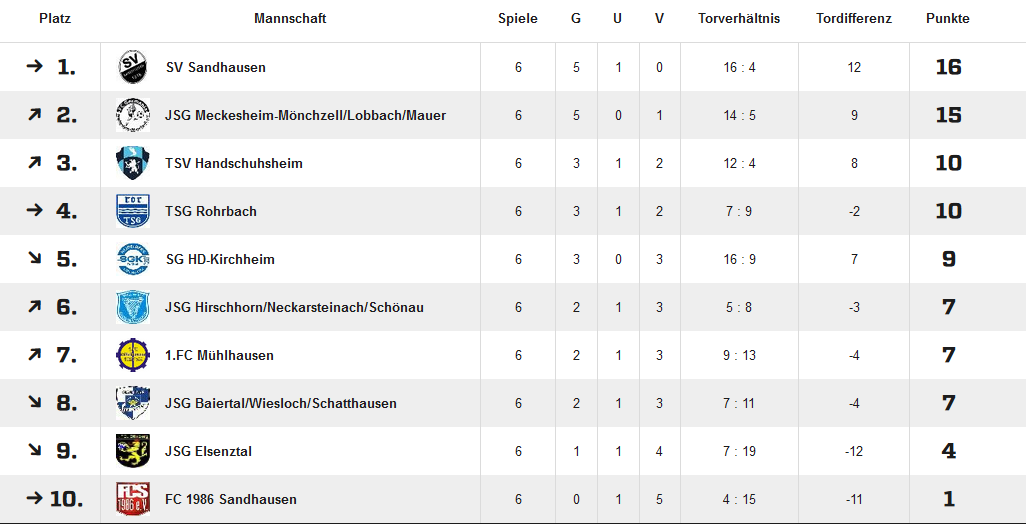Screen dimensions: 1026x524
Task: Click the JSG Hirschhorn blue pennant logo
Action: (133, 307)
